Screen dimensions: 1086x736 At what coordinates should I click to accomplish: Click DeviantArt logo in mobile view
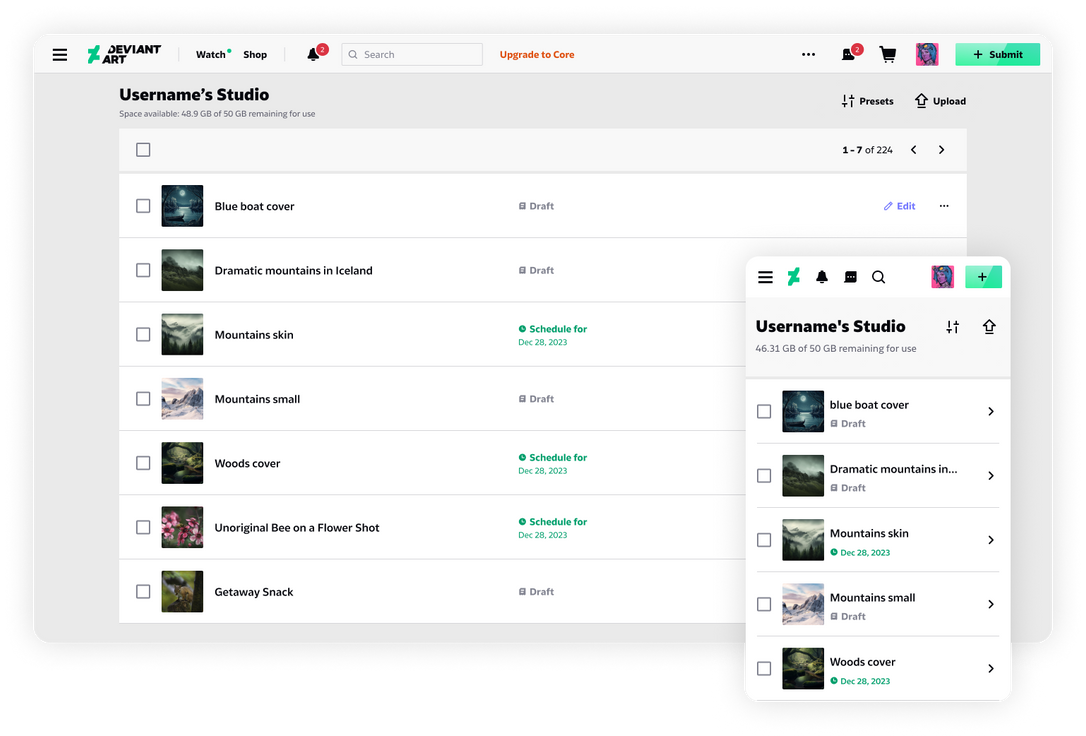[x=794, y=277]
